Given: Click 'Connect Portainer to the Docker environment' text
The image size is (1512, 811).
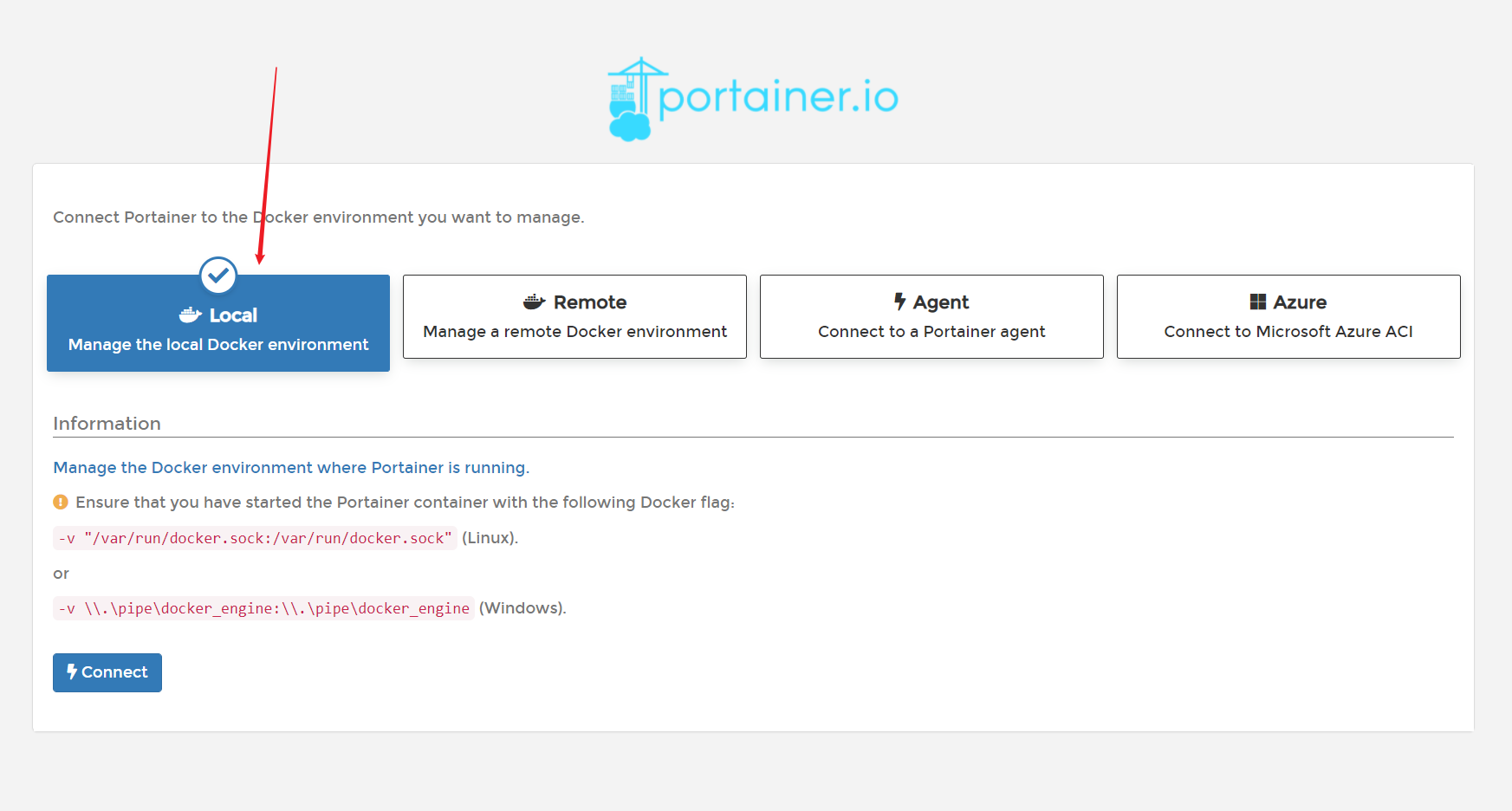Looking at the screenshot, I should [319, 217].
